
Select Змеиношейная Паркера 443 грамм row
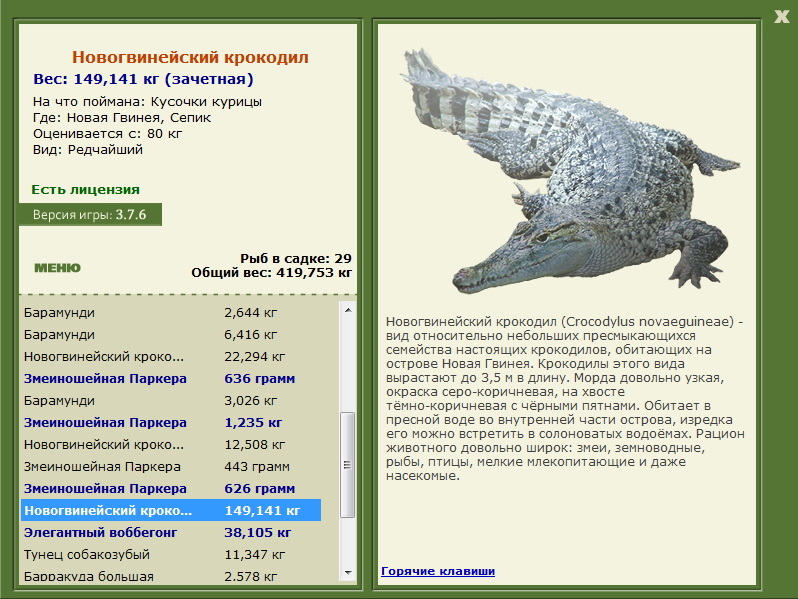click(x=170, y=466)
